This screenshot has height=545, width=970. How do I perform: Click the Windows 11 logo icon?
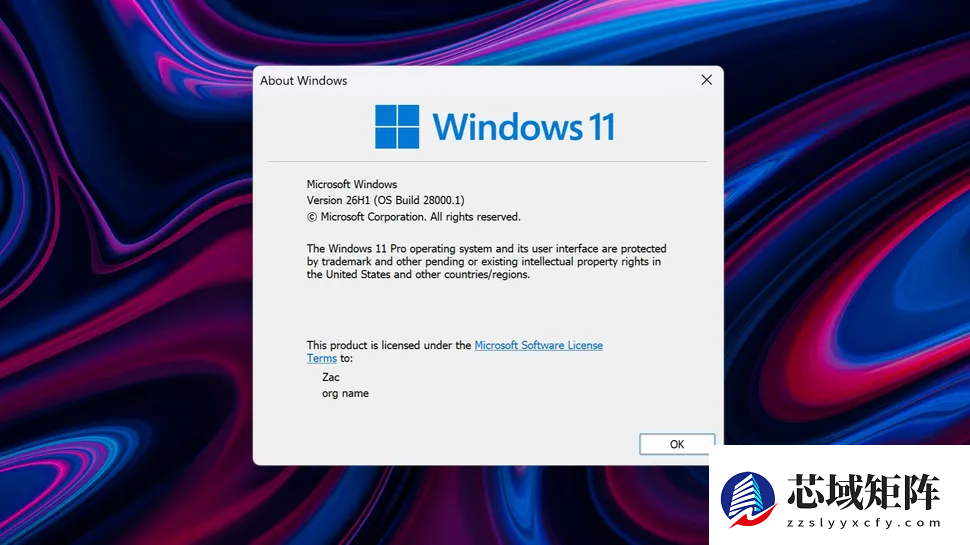(x=397, y=127)
